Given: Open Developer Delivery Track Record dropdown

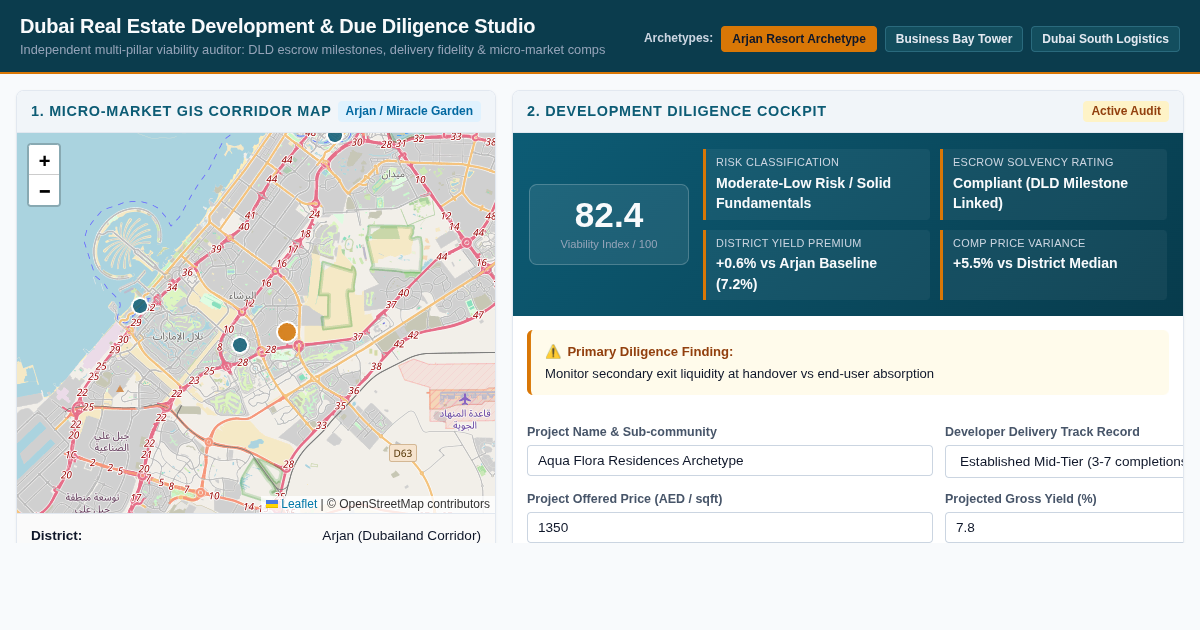Looking at the screenshot, I should [1064, 461].
